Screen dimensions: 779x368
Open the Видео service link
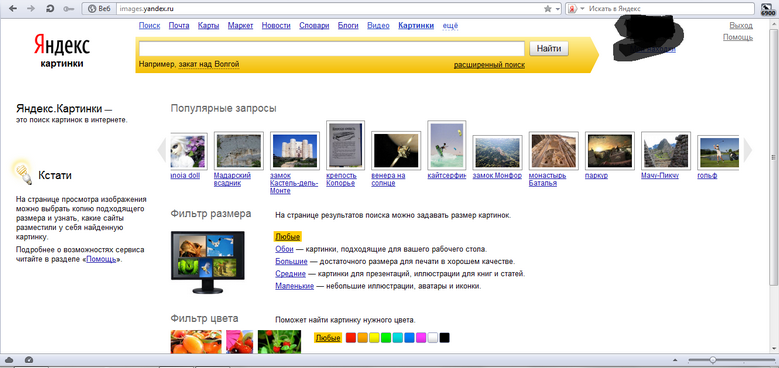tap(378, 26)
